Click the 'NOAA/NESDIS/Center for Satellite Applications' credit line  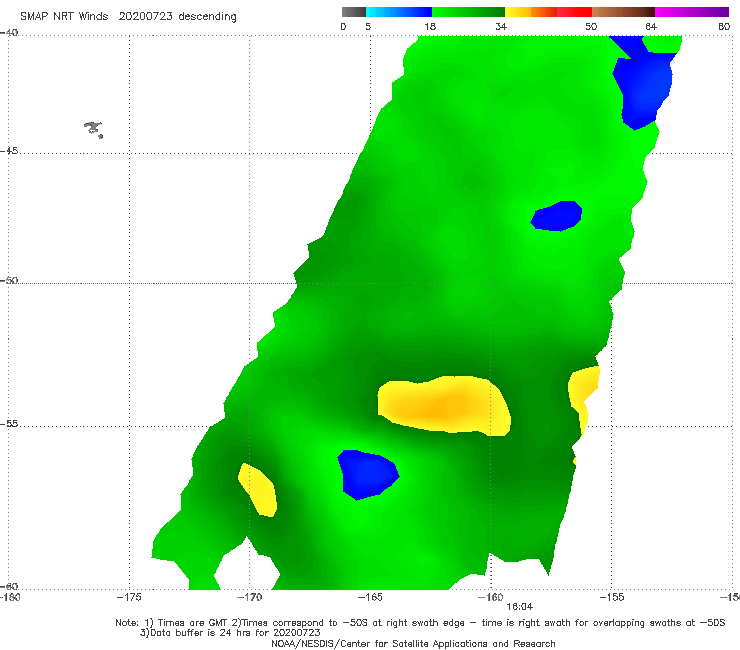click(413, 644)
